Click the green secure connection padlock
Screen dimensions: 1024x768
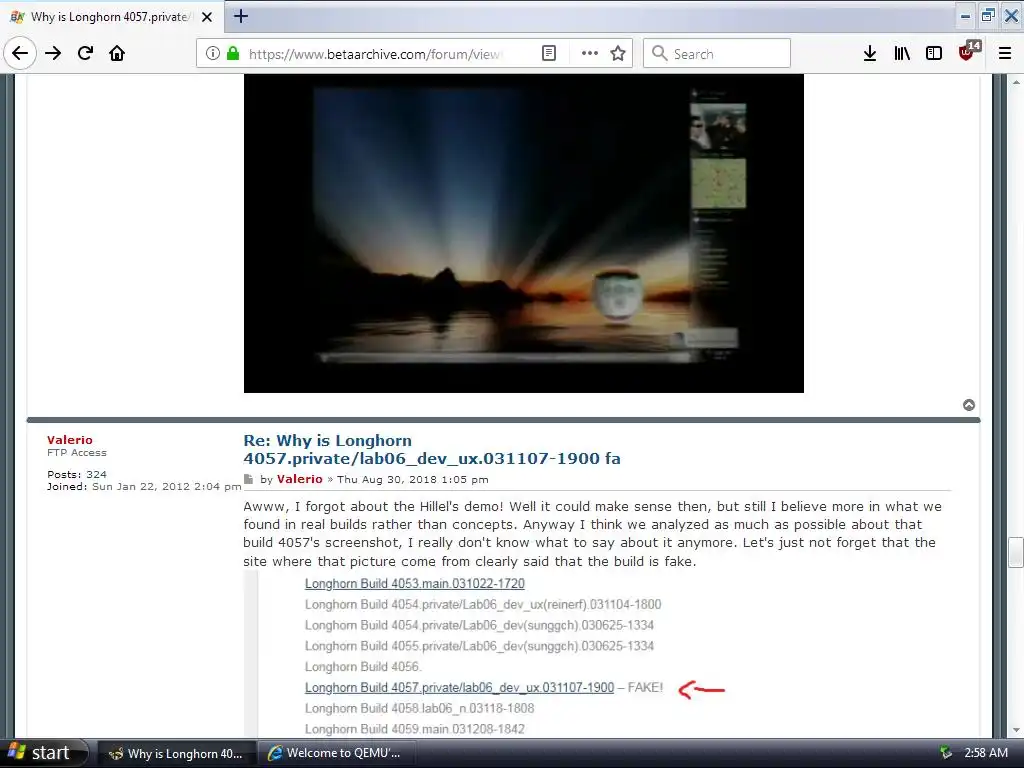click(x=232, y=54)
